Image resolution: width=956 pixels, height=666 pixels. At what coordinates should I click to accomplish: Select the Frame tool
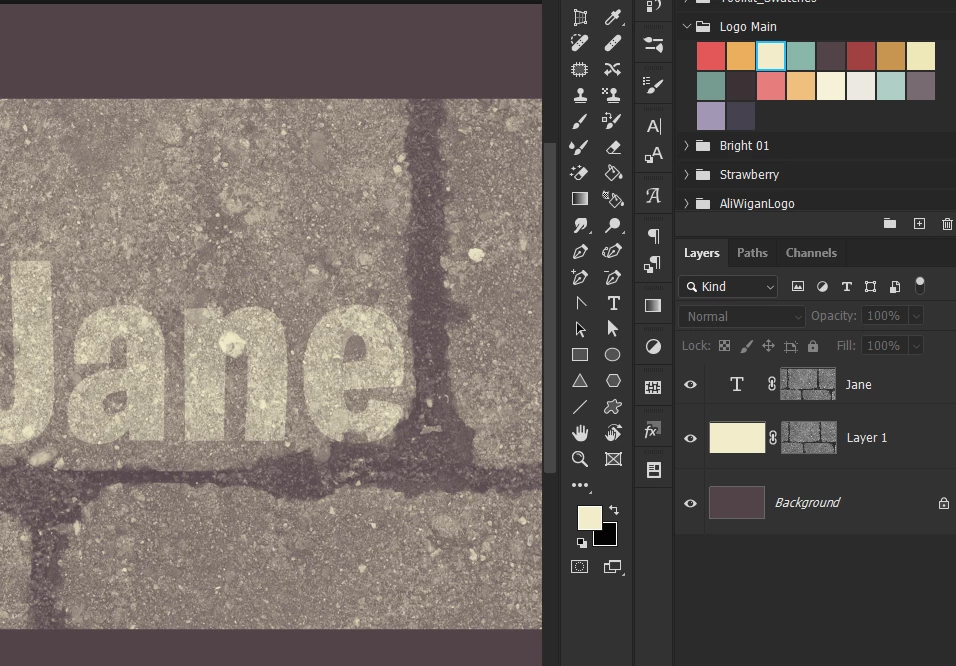coord(613,459)
